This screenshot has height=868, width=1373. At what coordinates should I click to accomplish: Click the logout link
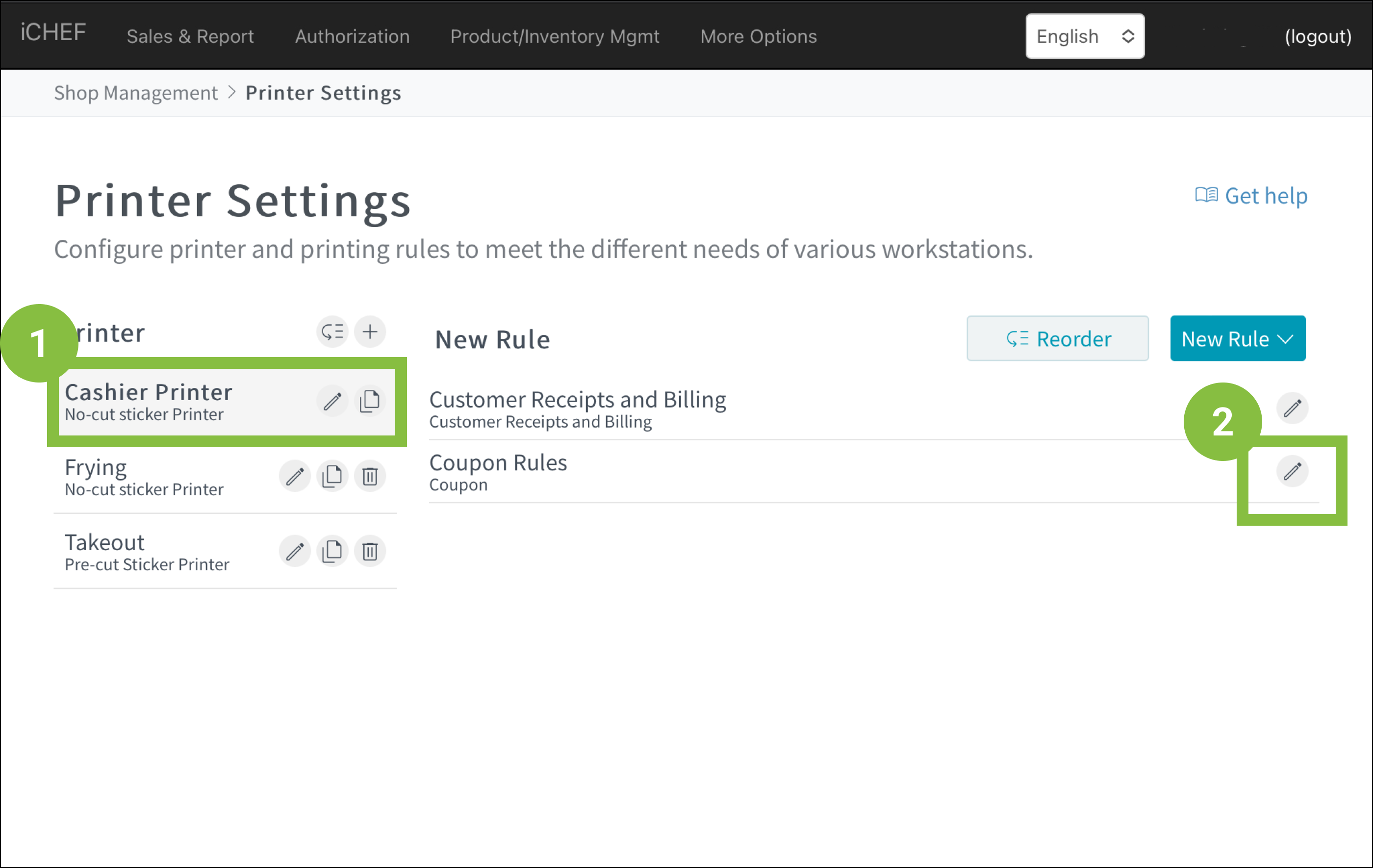(x=1318, y=36)
